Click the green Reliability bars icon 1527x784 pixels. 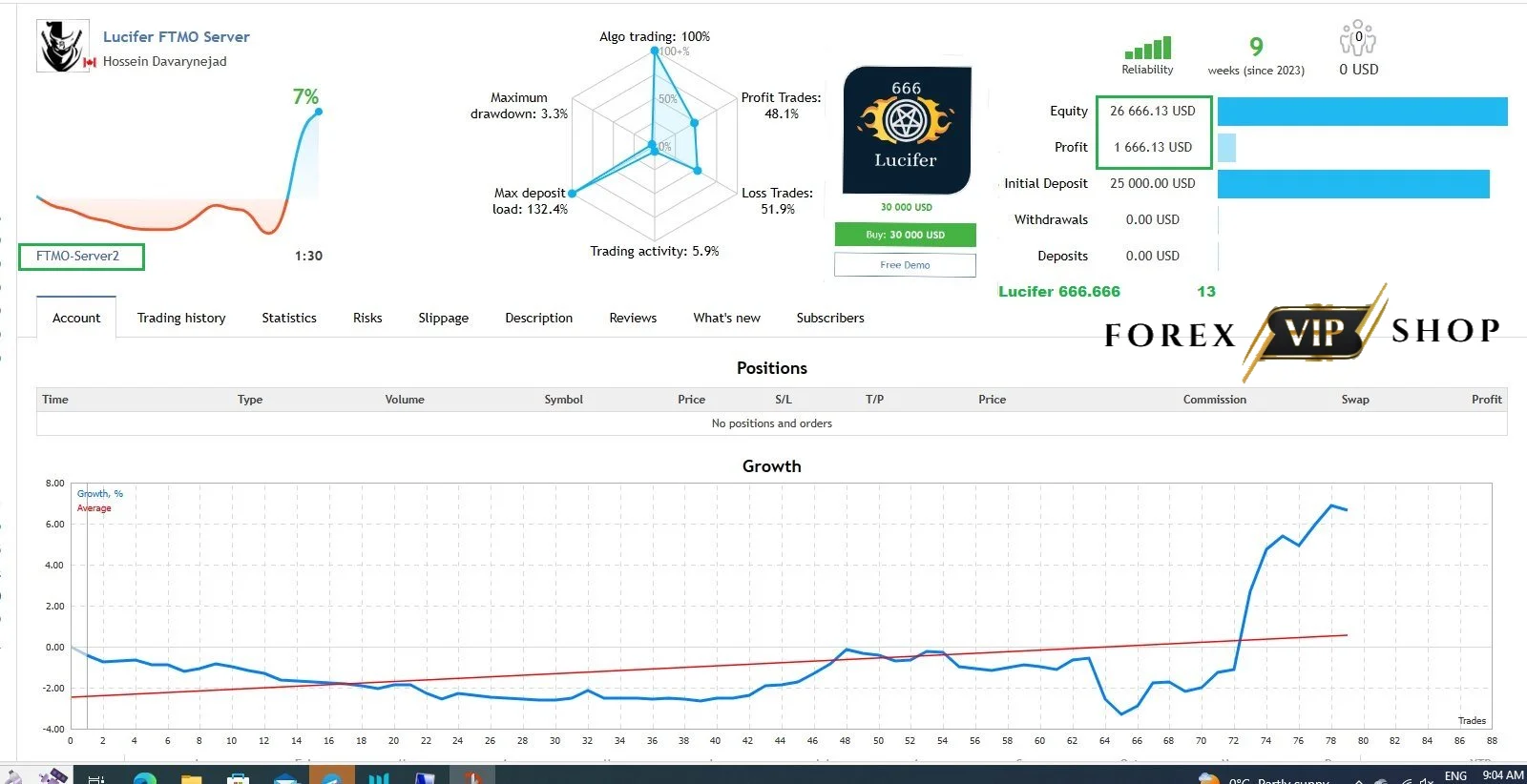(1147, 48)
